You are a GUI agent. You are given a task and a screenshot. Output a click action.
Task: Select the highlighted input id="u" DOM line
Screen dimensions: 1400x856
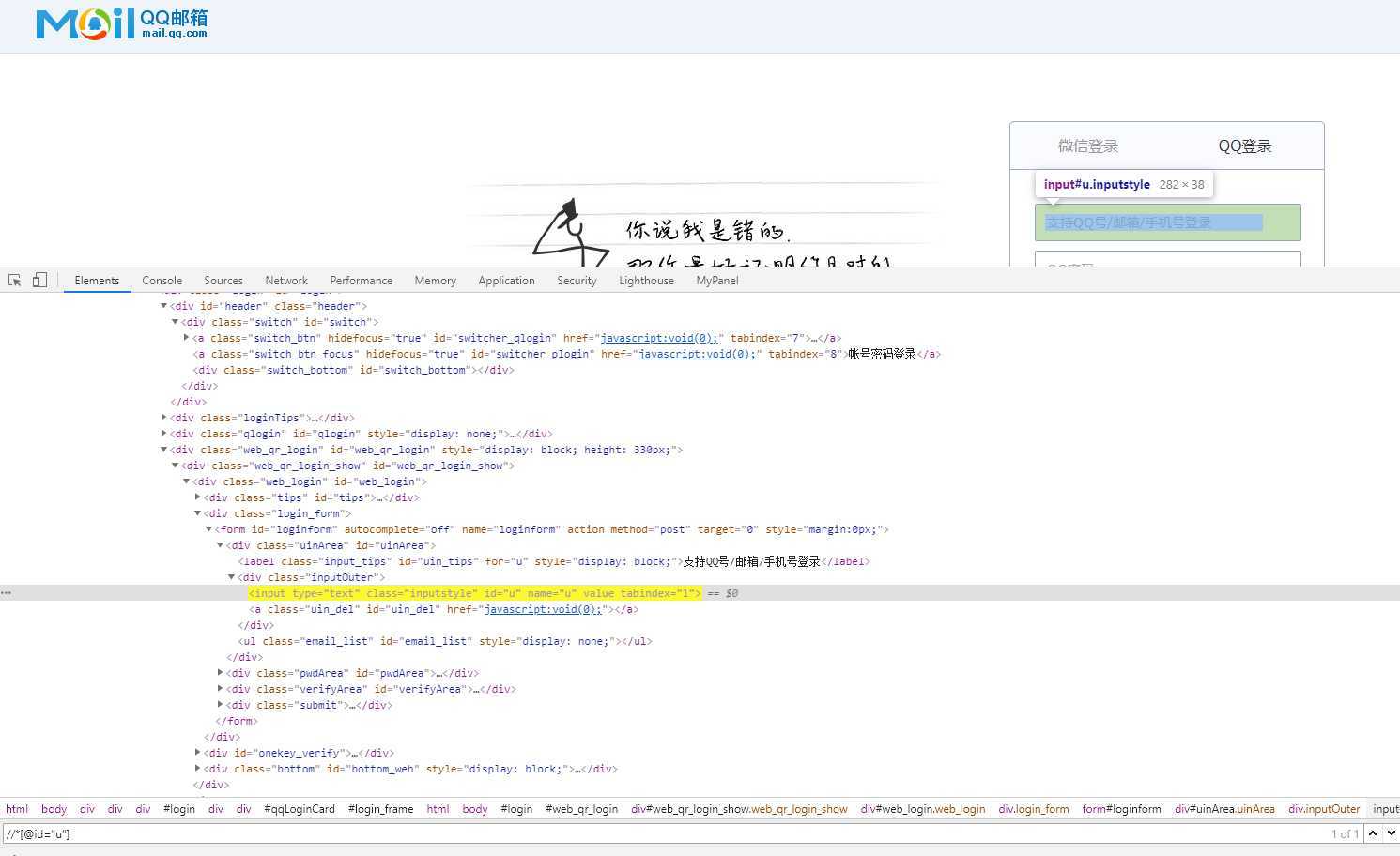[474, 593]
